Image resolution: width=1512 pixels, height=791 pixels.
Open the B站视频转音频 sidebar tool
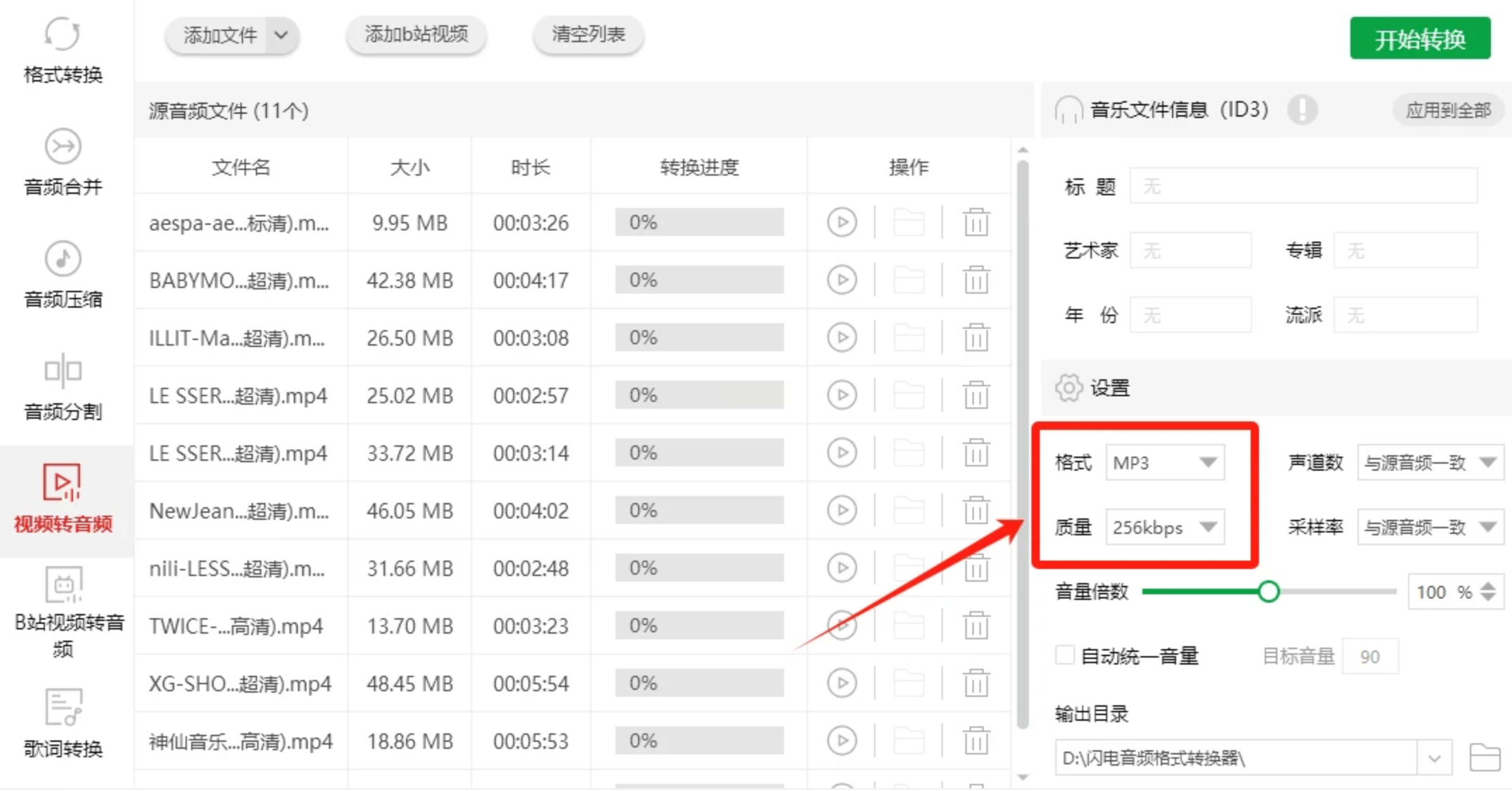click(67, 612)
